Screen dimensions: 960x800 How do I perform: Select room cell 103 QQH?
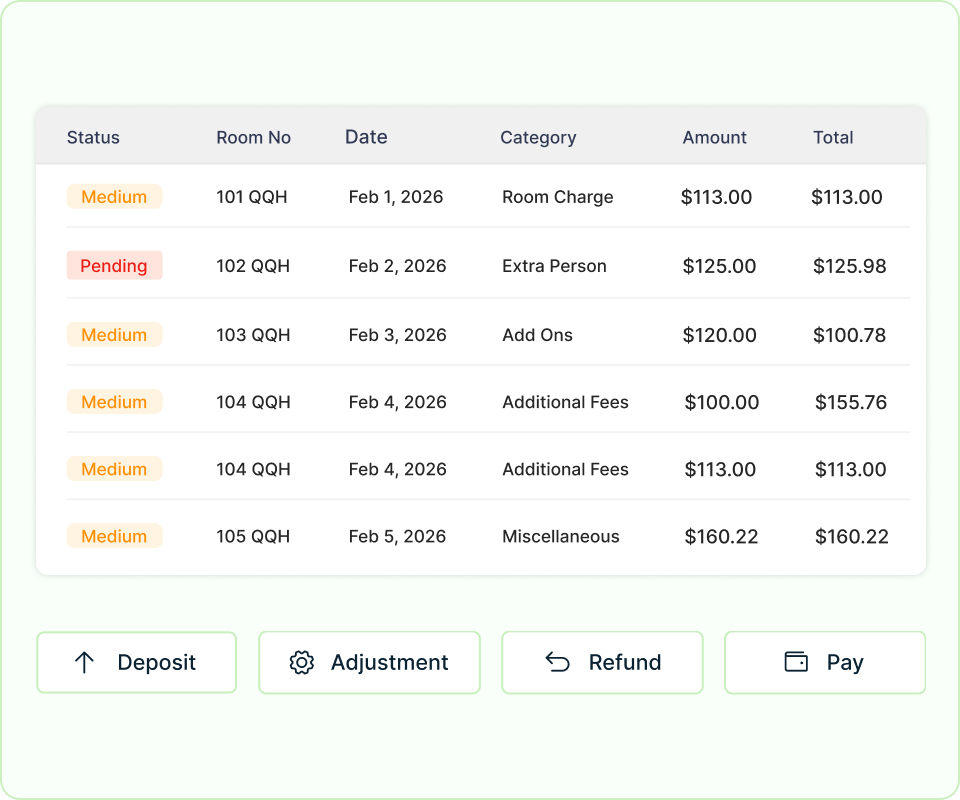(253, 335)
